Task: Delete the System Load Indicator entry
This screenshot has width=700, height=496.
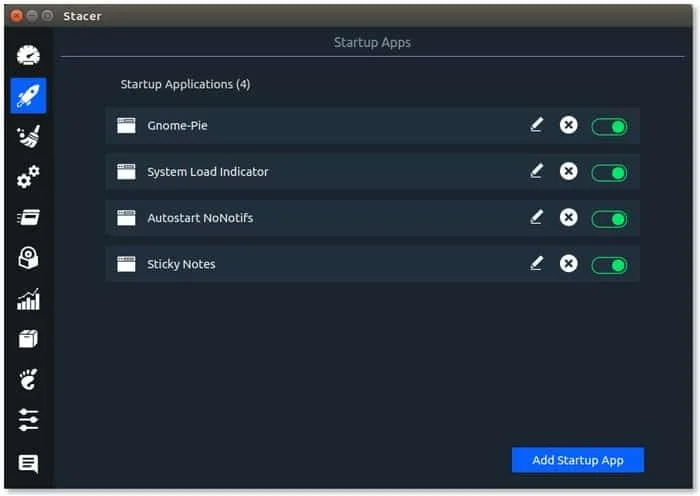Action: (x=568, y=171)
